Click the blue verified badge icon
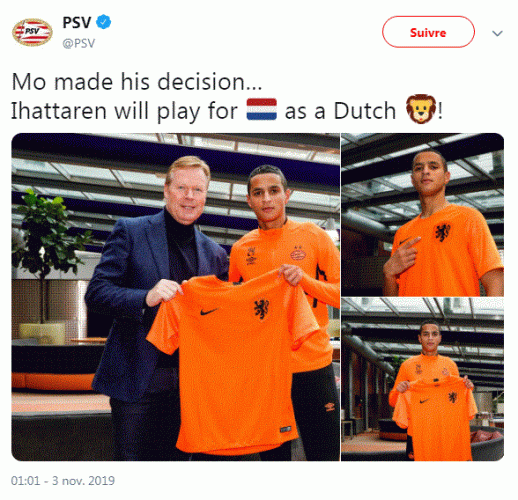The height and width of the screenshot is (500, 518). tap(104, 22)
